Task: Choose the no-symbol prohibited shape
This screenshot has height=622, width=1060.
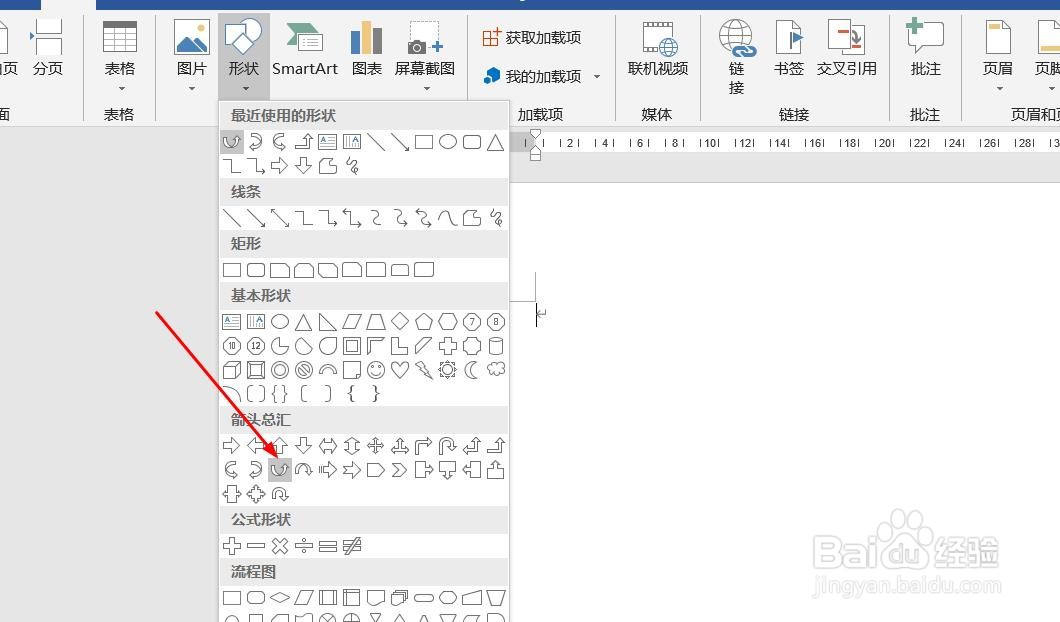Action: coord(304,370)
